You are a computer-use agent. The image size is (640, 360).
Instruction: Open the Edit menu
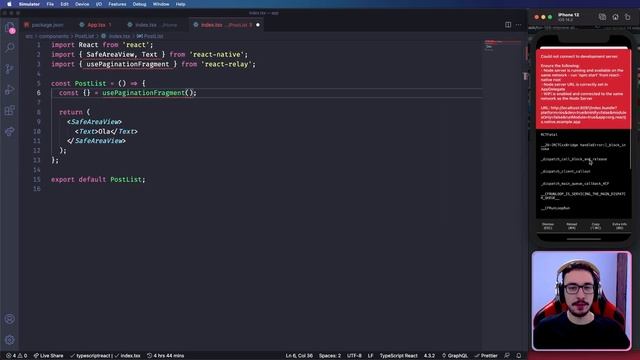[64, 4]
